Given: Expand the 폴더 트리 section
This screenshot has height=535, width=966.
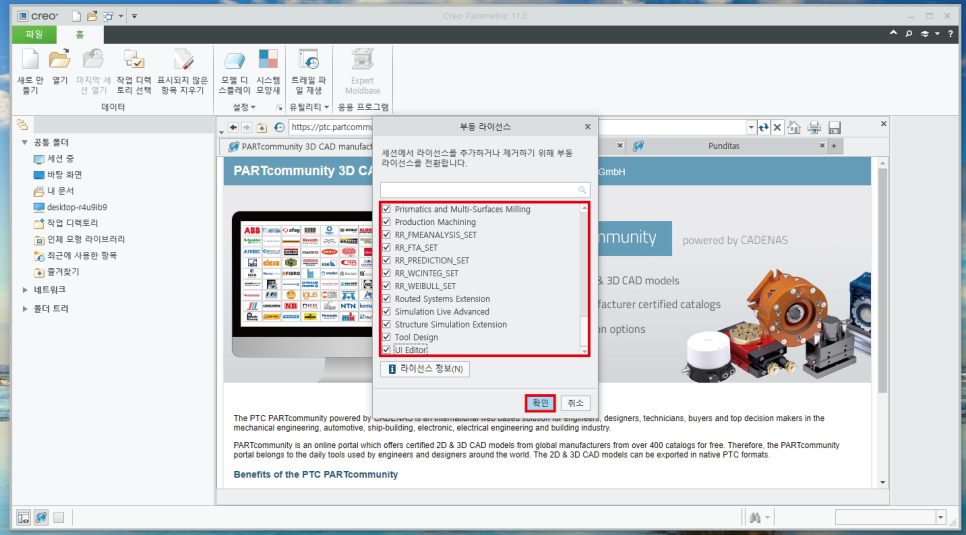Looking at the screenshot, I should coord(25,308).
